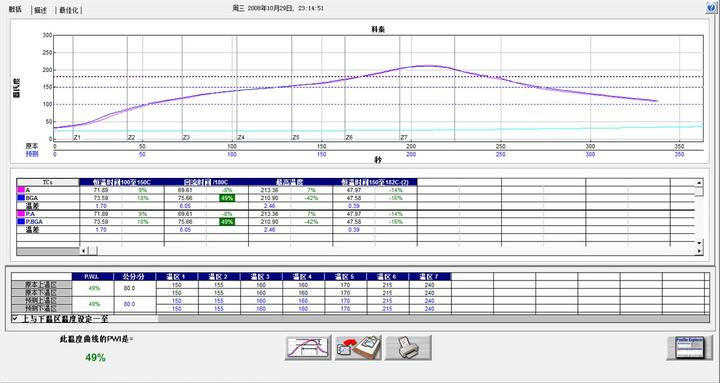Click the blue color swatch for P.BGA row
This screenshot has height=383, width=720.
pos(21,221)
